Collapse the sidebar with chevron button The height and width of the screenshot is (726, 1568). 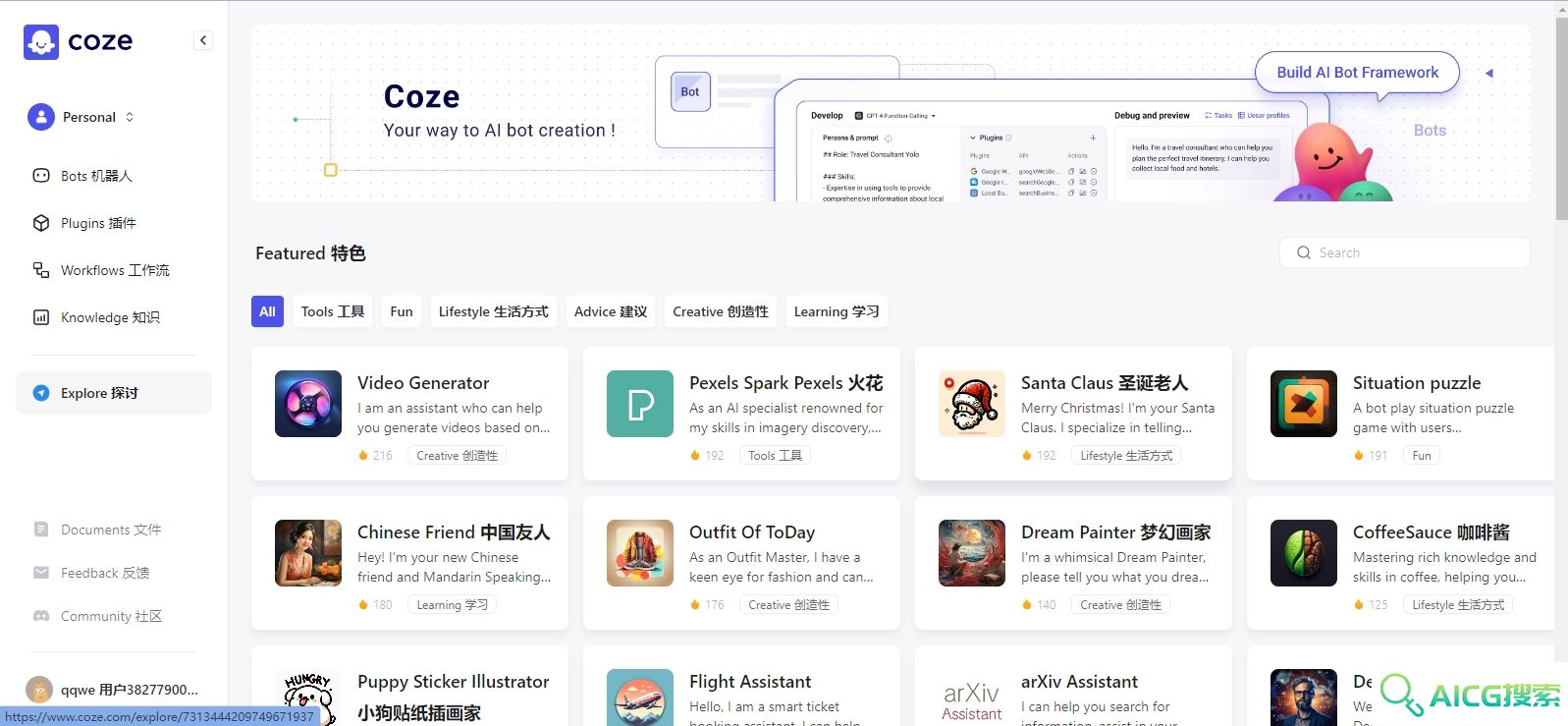[x=203, y=40]
